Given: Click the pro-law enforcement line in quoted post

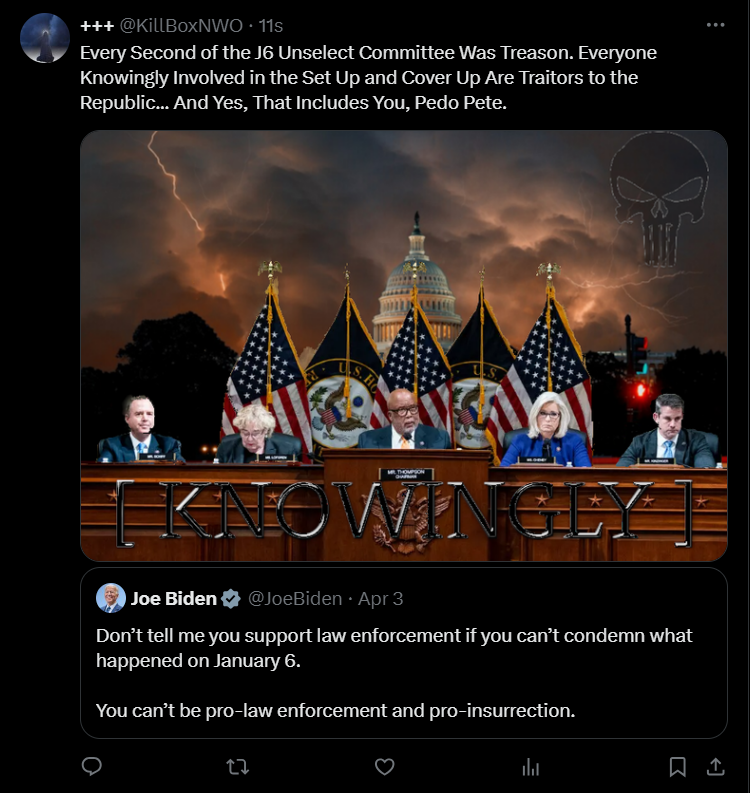Looking at the screenshot, I should coord(335,711).
